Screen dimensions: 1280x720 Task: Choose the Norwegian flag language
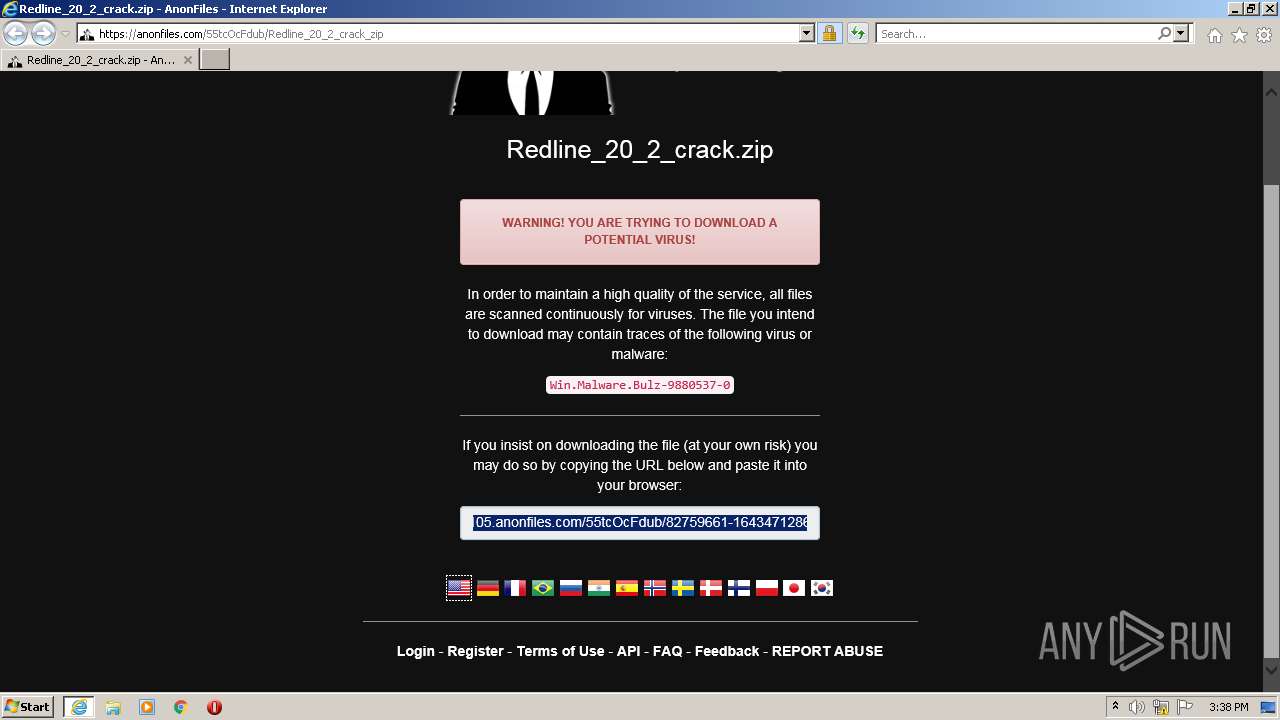pyautogui.click(x=655, y=588)
